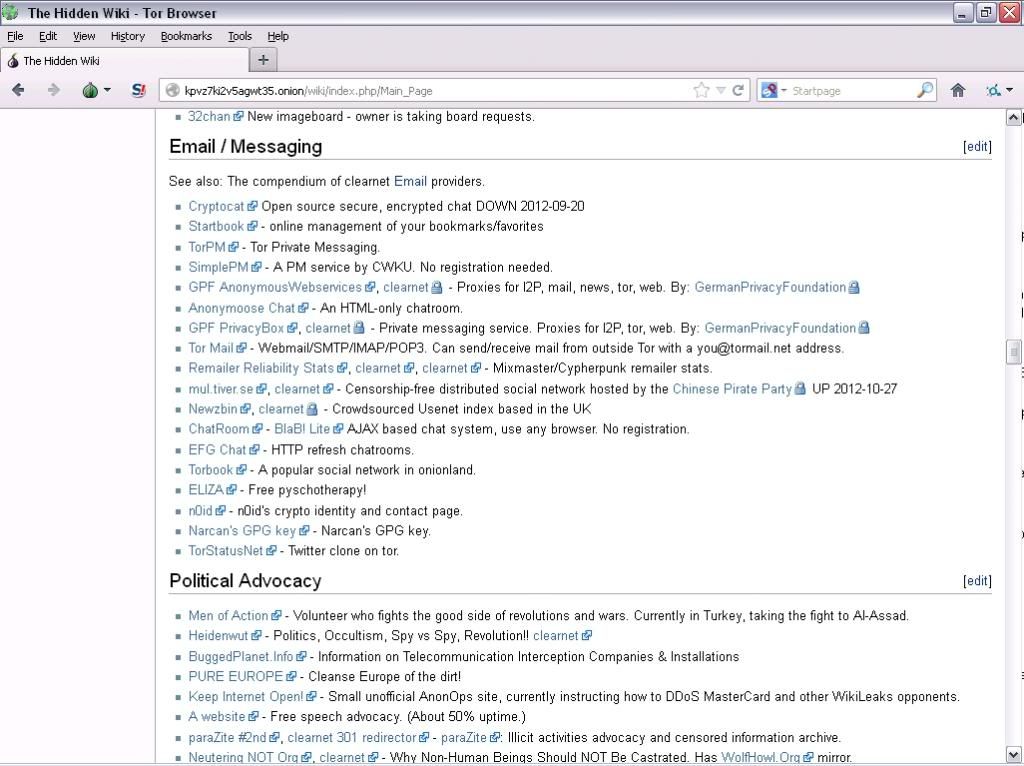Viewport: 1024px width, 766px height.
Task: Edit the Political Advocacy section
Action: [977, 581]
